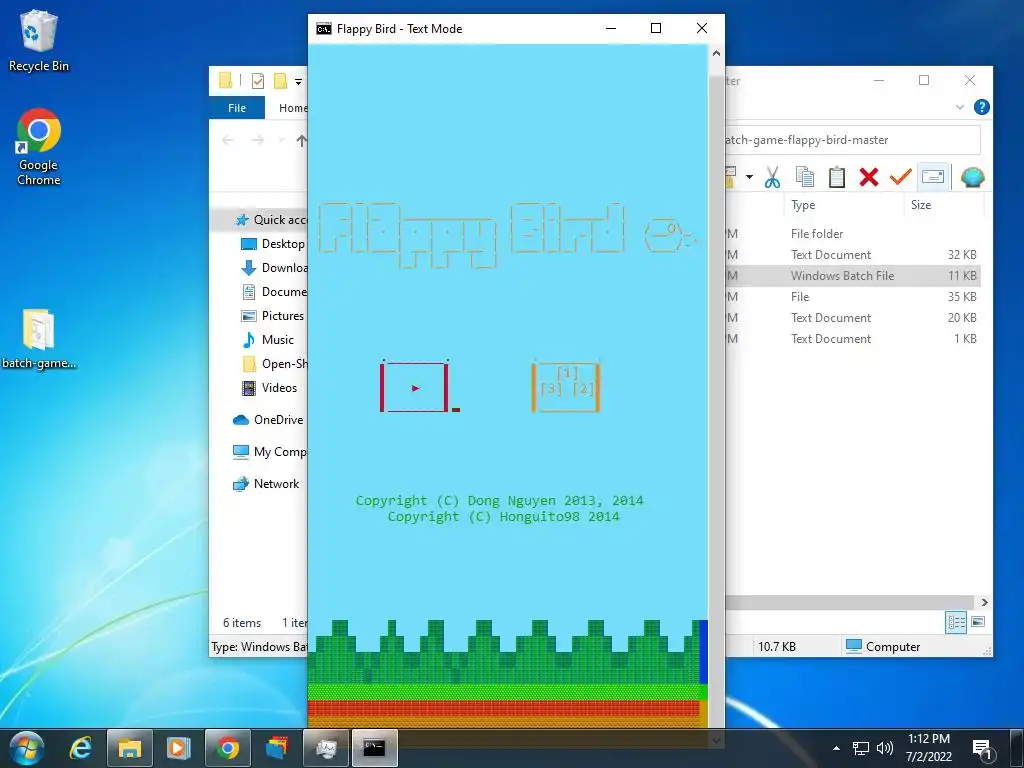Expand the Explorer ribbon with the chevron
Viewport: 1024px width, 768px height.
coord(959,107)
